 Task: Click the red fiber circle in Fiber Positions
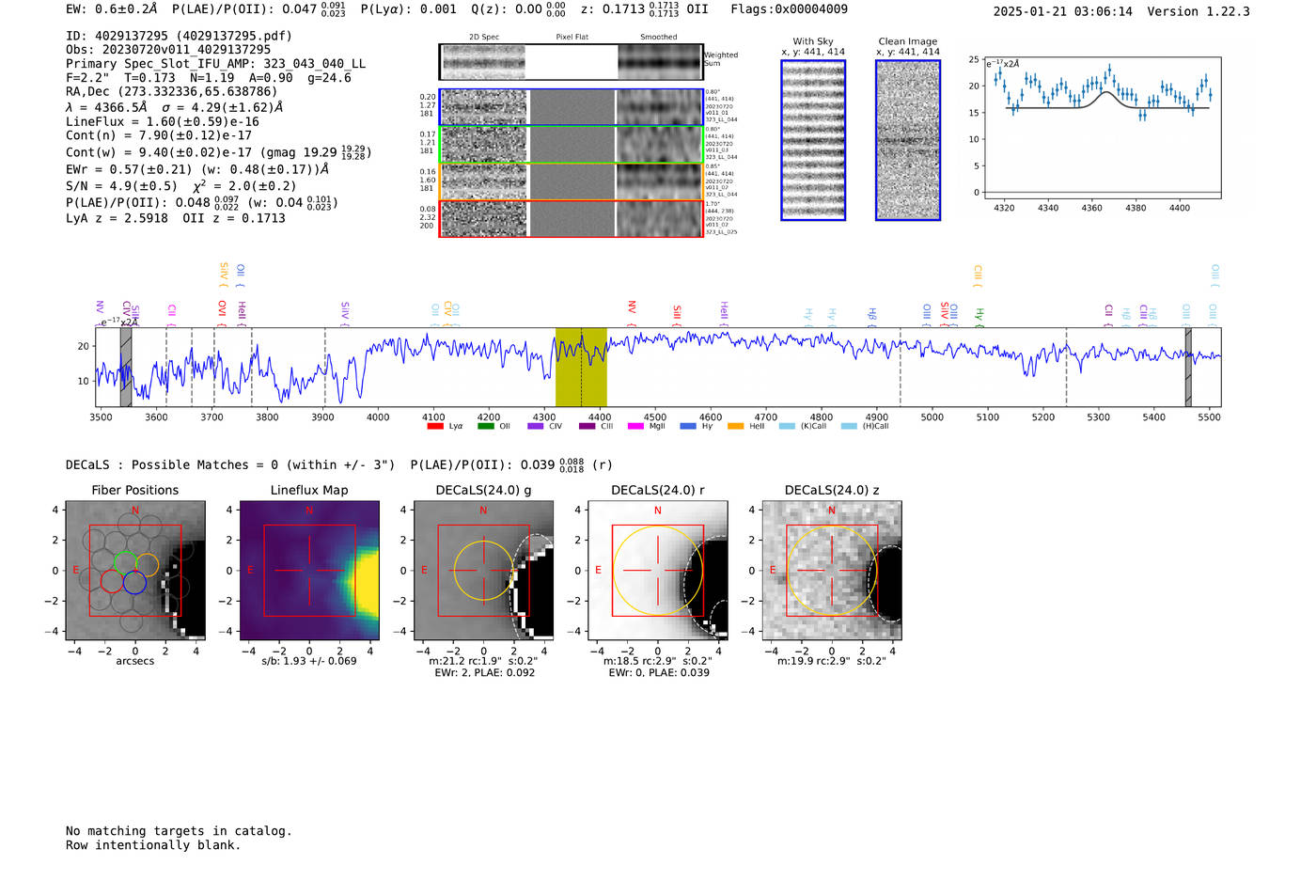click(x=112, y=580)
